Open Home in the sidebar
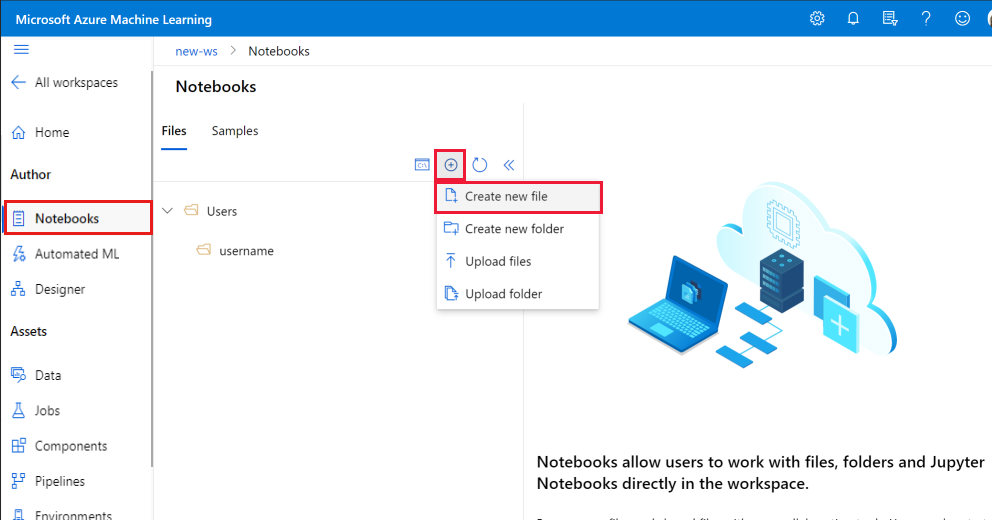 click(x=40, y=132)
